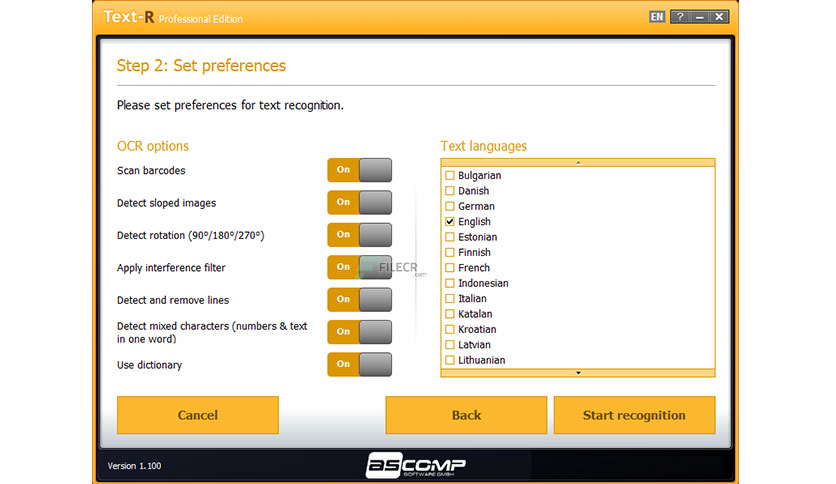The height and width of the screenshot is (484, 836).
Task: Toggle the Use dictionary switch
Action: (359, 364)
